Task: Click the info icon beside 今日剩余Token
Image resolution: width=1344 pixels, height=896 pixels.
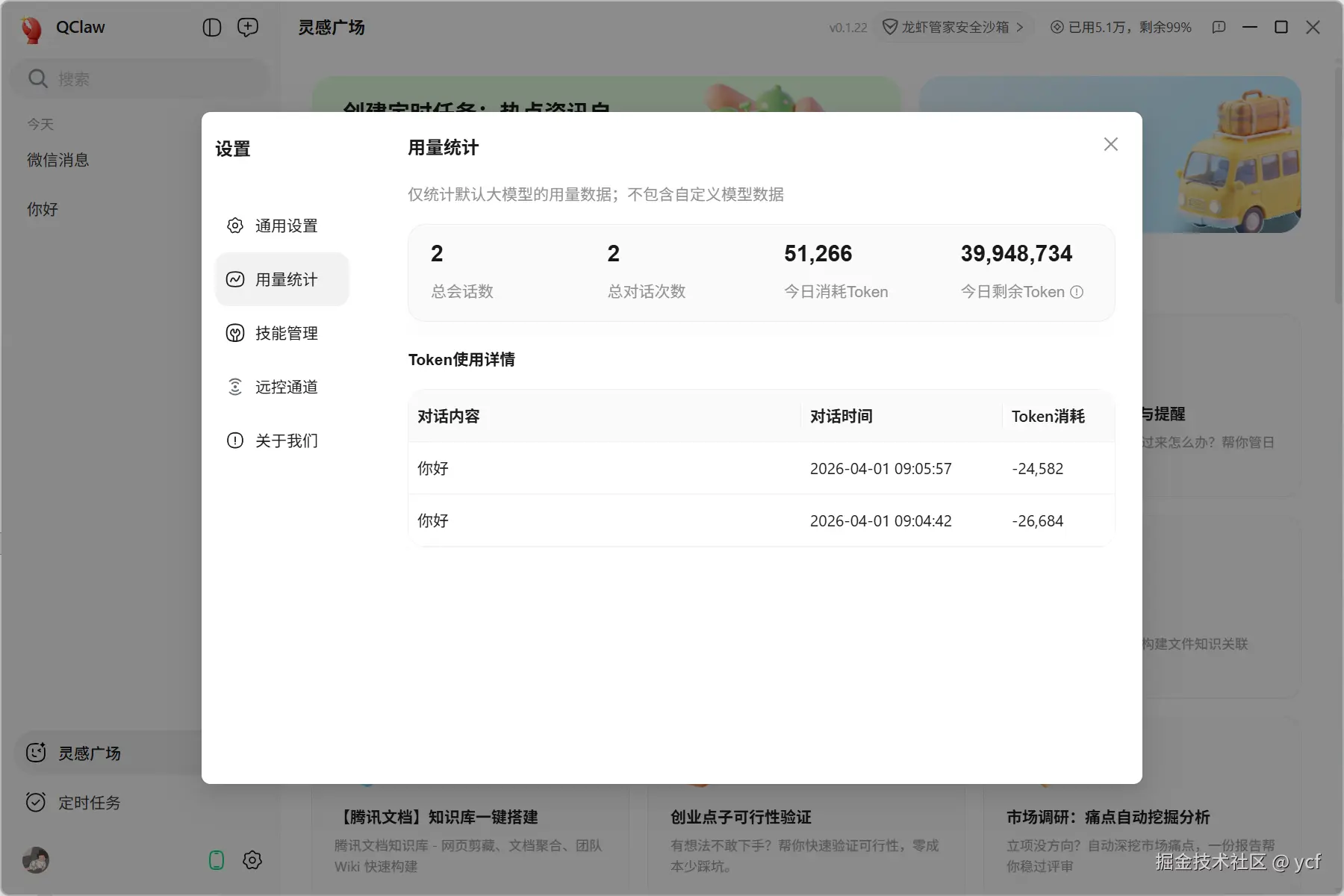Action: [x=1077, y=292]
